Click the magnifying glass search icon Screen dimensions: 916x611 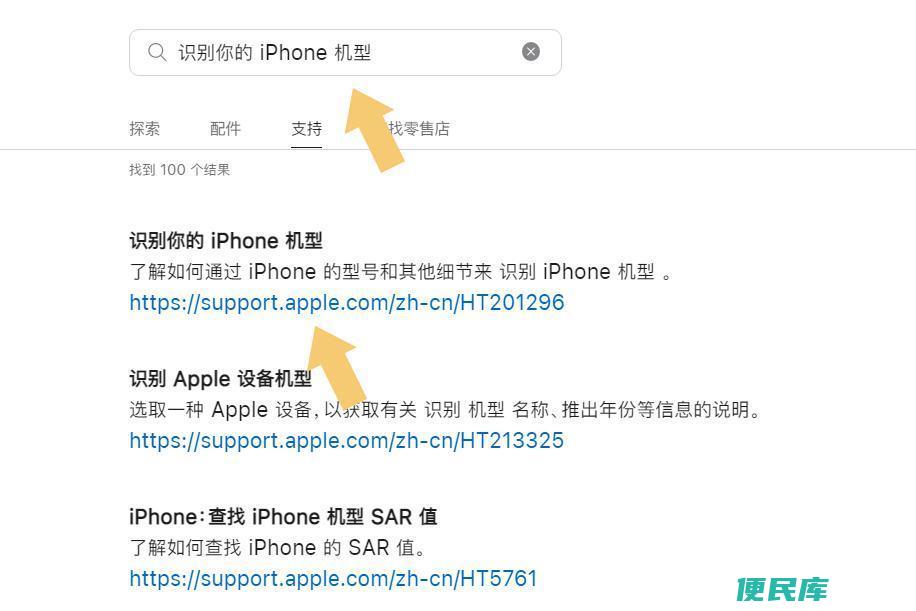point(157,52)
